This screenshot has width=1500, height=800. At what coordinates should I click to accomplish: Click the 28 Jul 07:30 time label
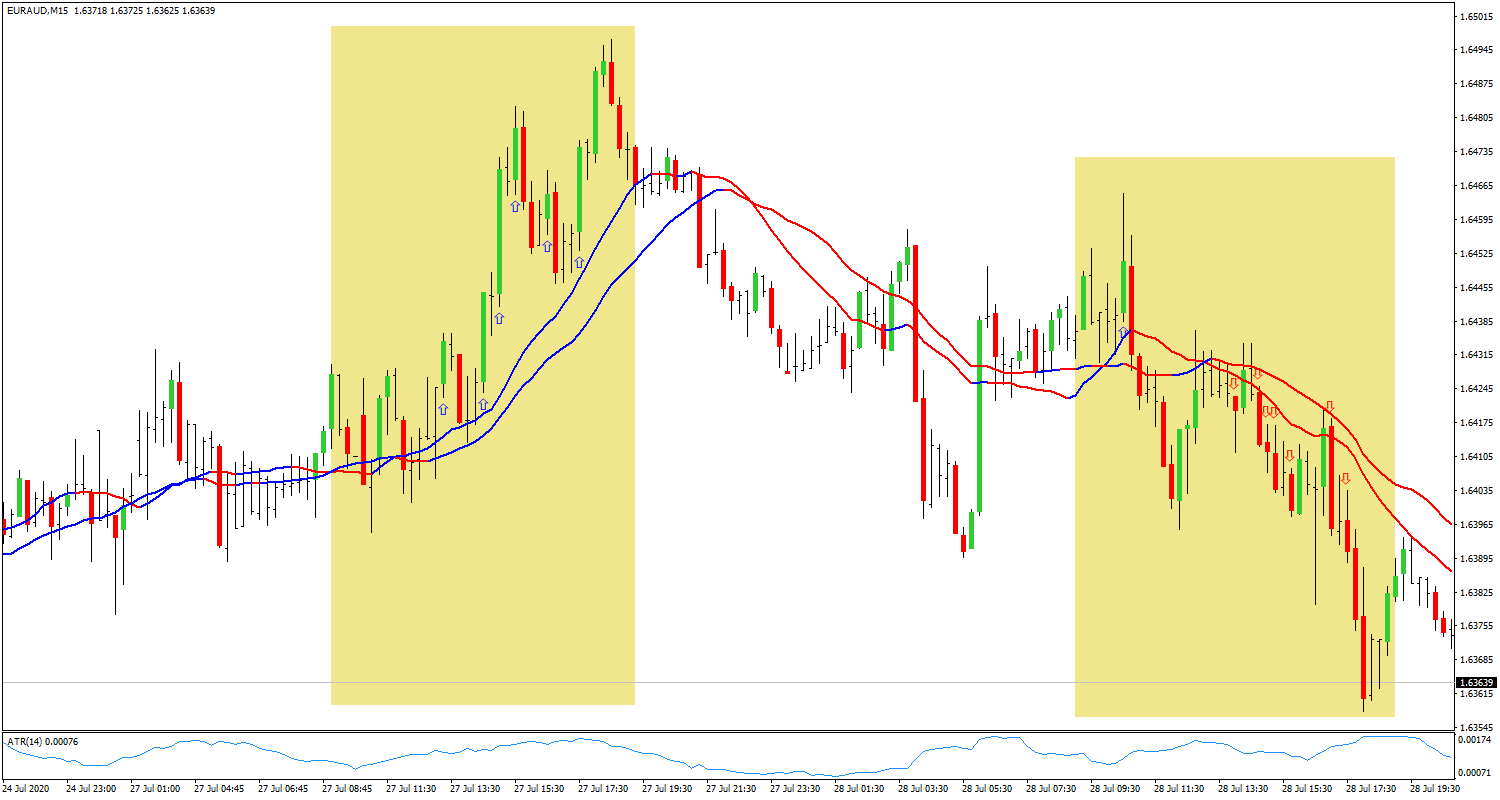tap(1052, 789)
